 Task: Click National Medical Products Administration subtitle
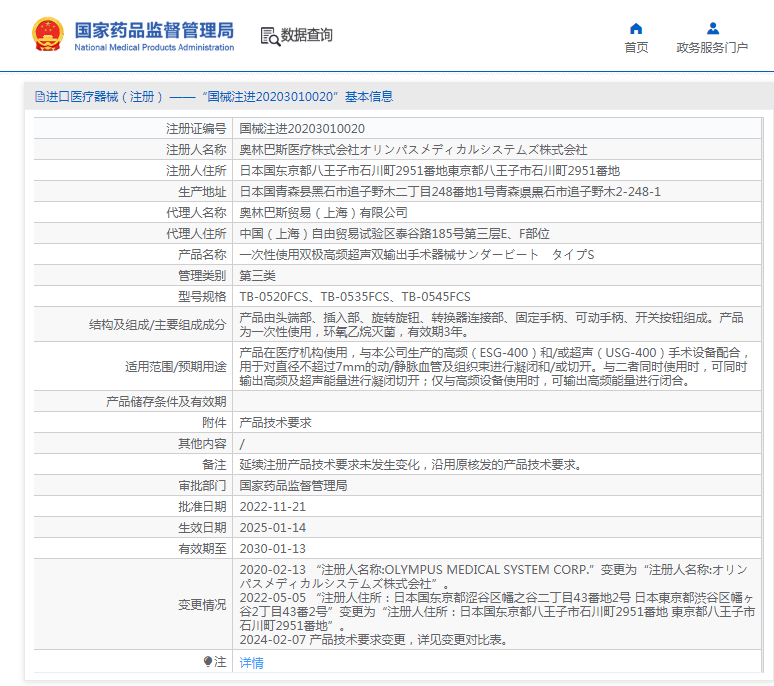coord(154,48)
